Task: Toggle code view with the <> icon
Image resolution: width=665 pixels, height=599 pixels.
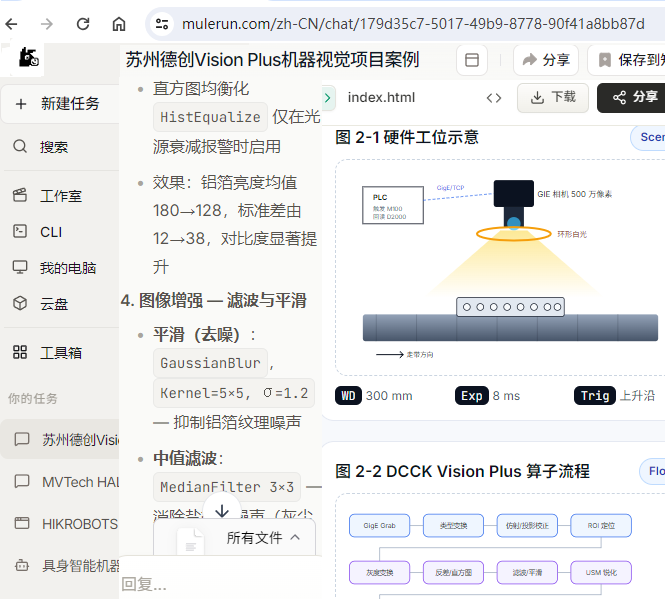Action: [x=494, y=98]
